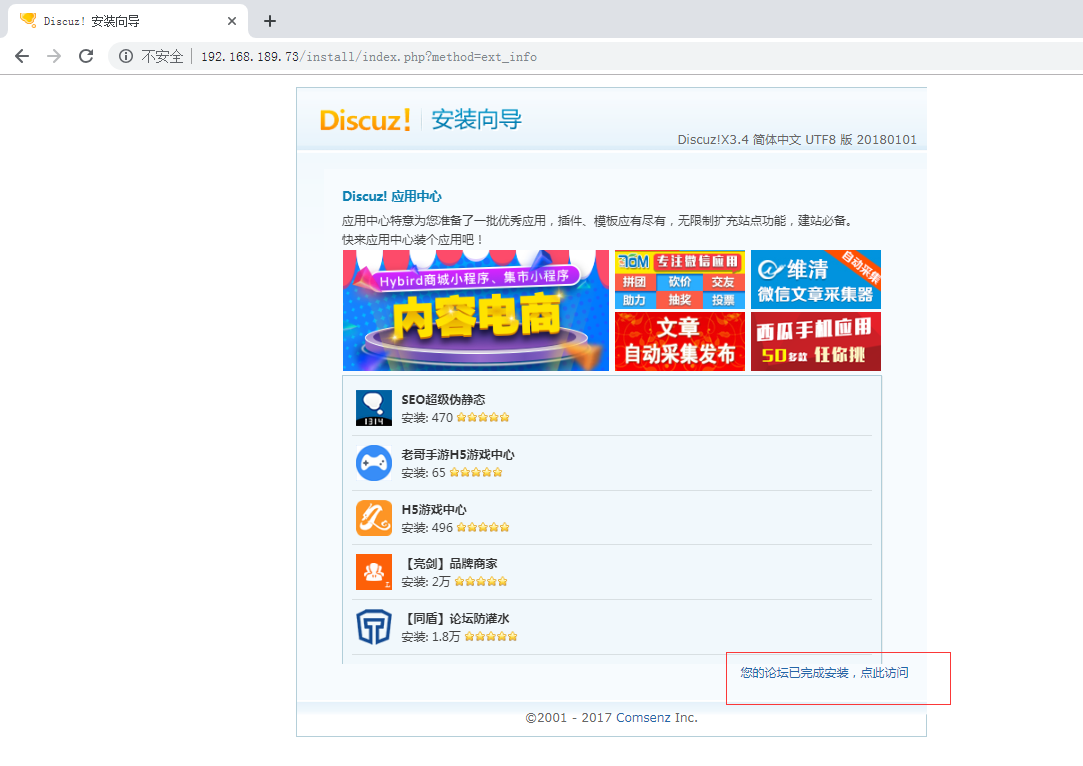Open the SEO超级伪静态 app icon
Screen dimensions: 1083x766
point(374,408)
